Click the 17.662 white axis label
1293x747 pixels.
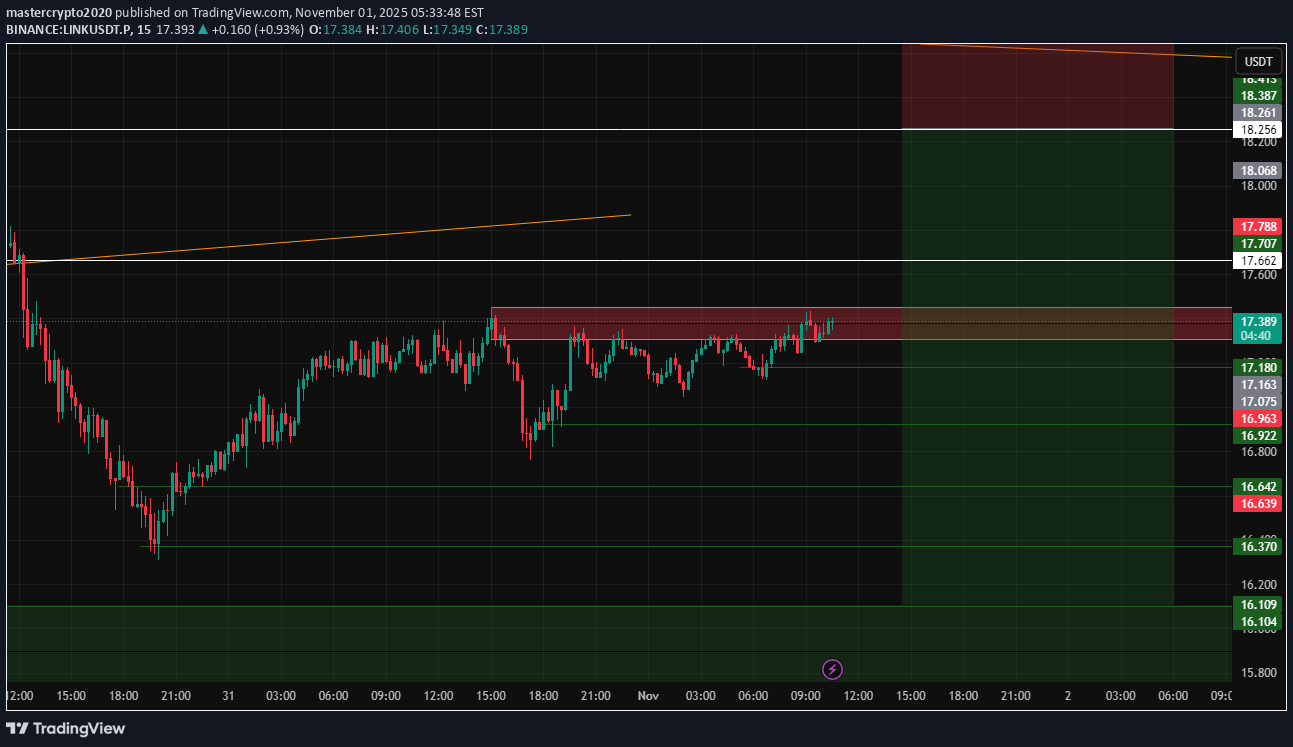[x=1256, y=261]
